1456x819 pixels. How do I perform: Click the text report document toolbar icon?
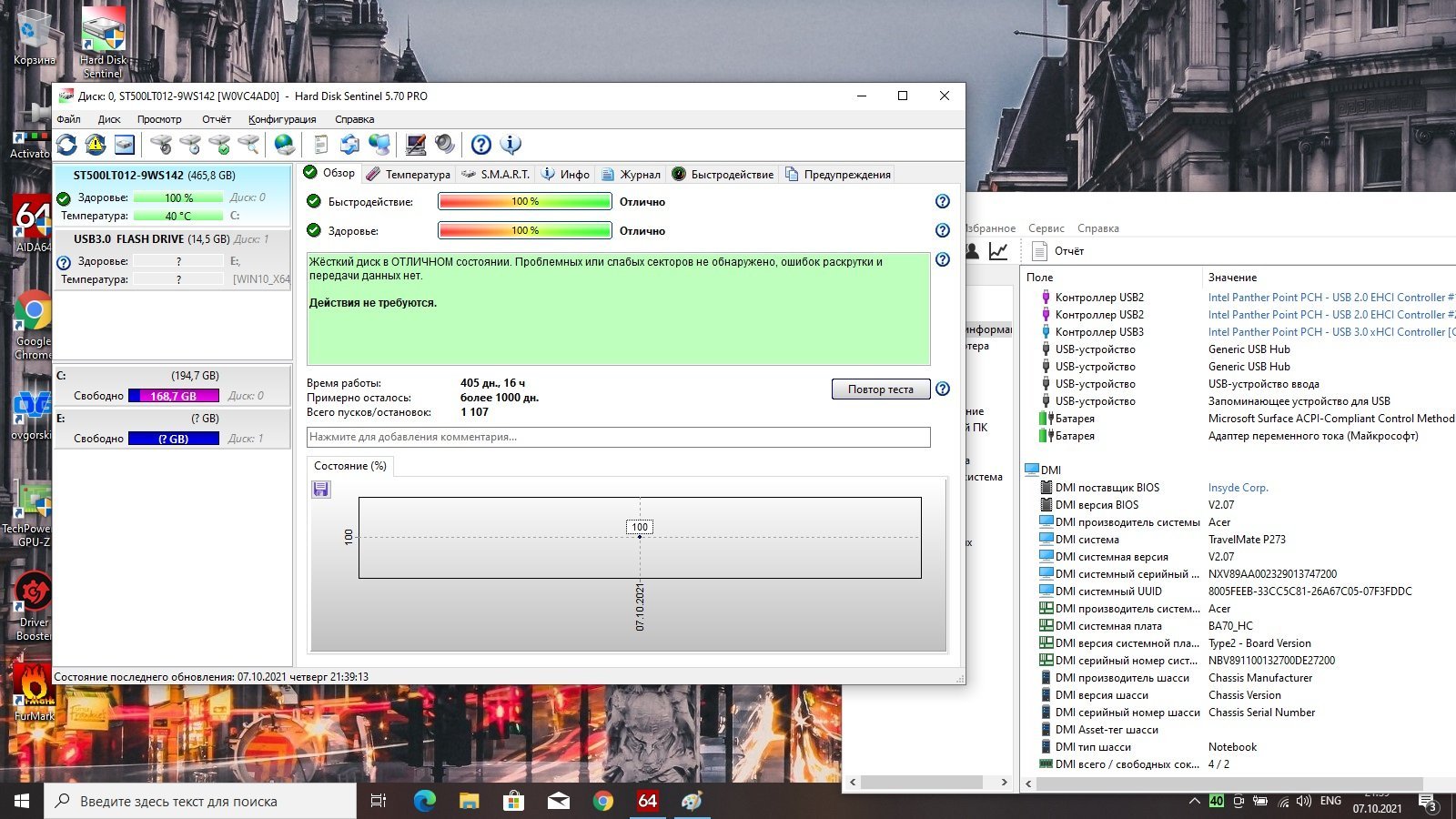320,145
